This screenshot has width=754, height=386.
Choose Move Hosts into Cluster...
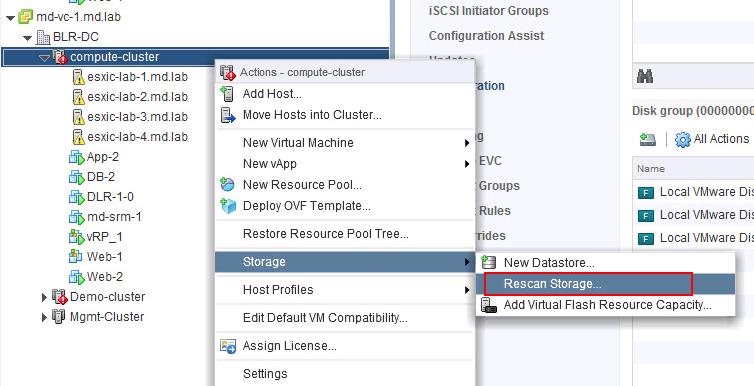(344, 115)
